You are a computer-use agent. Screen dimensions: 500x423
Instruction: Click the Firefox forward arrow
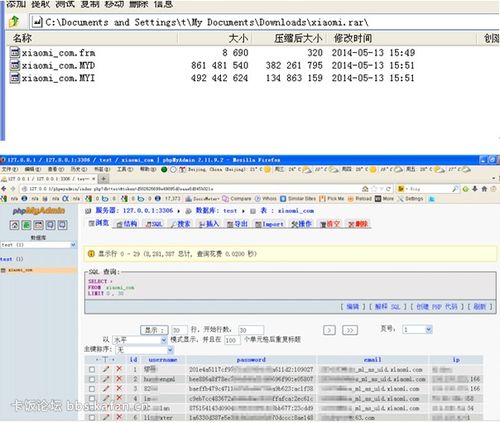13,189
